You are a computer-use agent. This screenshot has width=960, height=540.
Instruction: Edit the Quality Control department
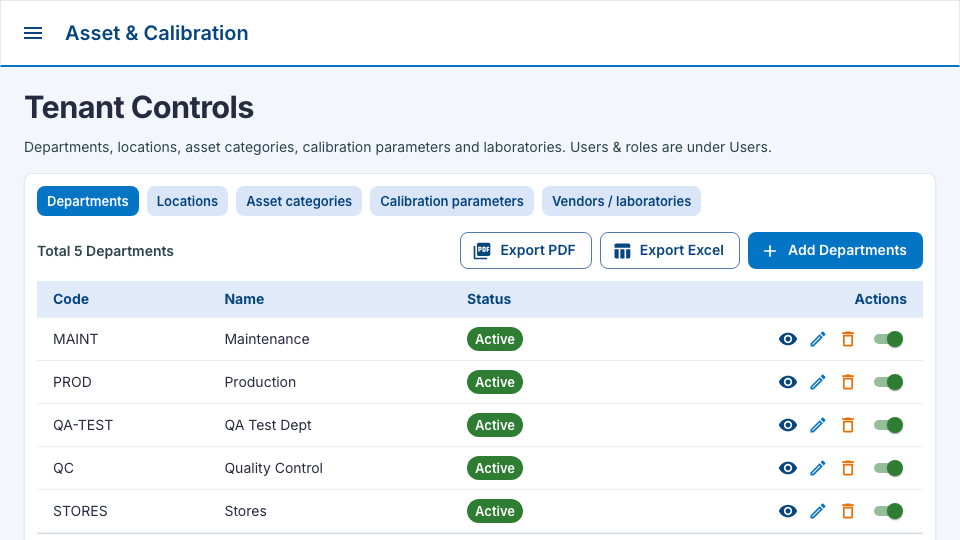818,468
